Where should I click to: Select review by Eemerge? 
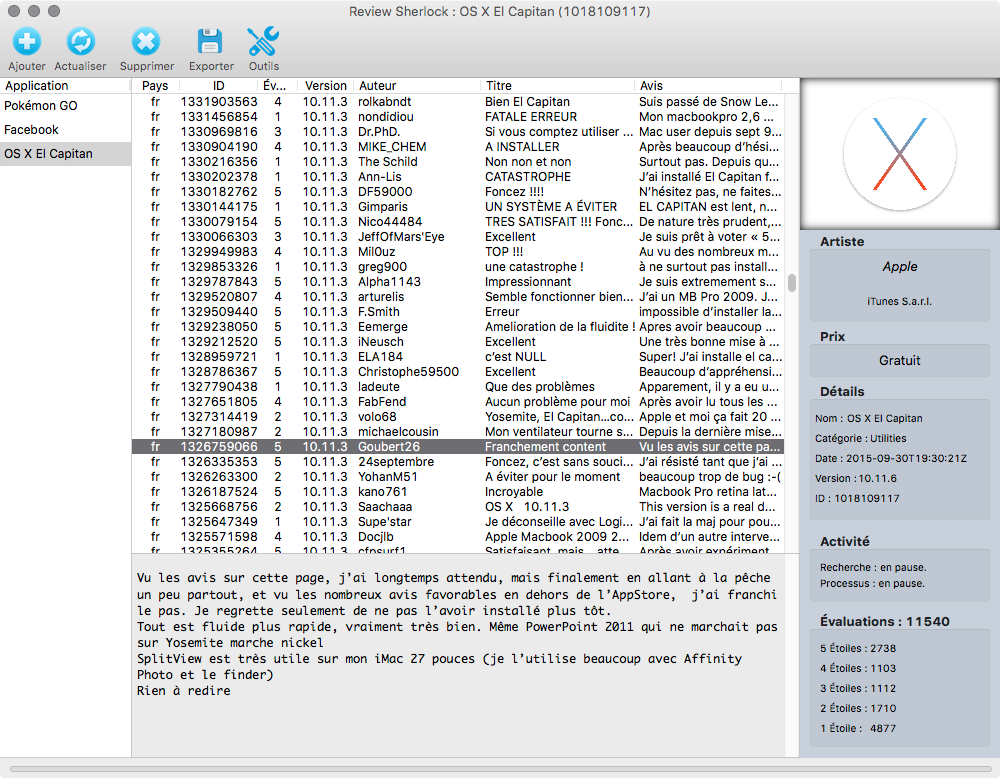point(457,327)
